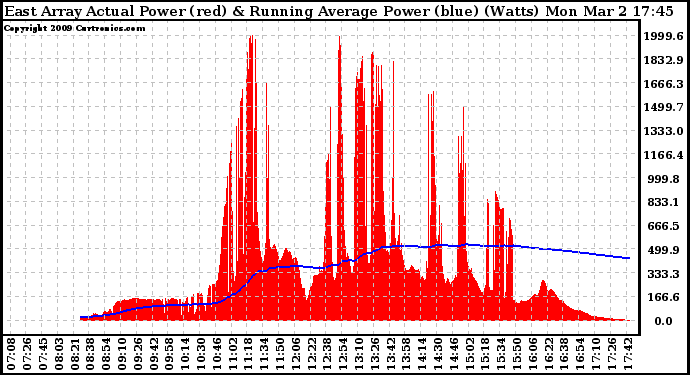
Task: Click the blue running average line's right end
Action: tap(629, 258)
